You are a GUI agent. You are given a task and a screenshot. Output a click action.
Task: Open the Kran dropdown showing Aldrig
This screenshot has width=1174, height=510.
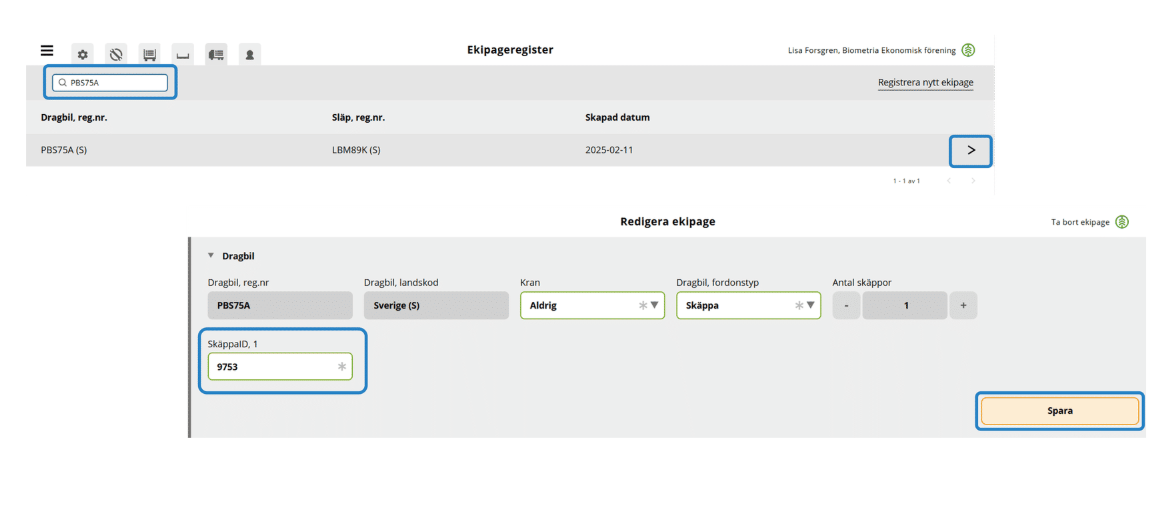pyautogui.click(x=592, y=305)
